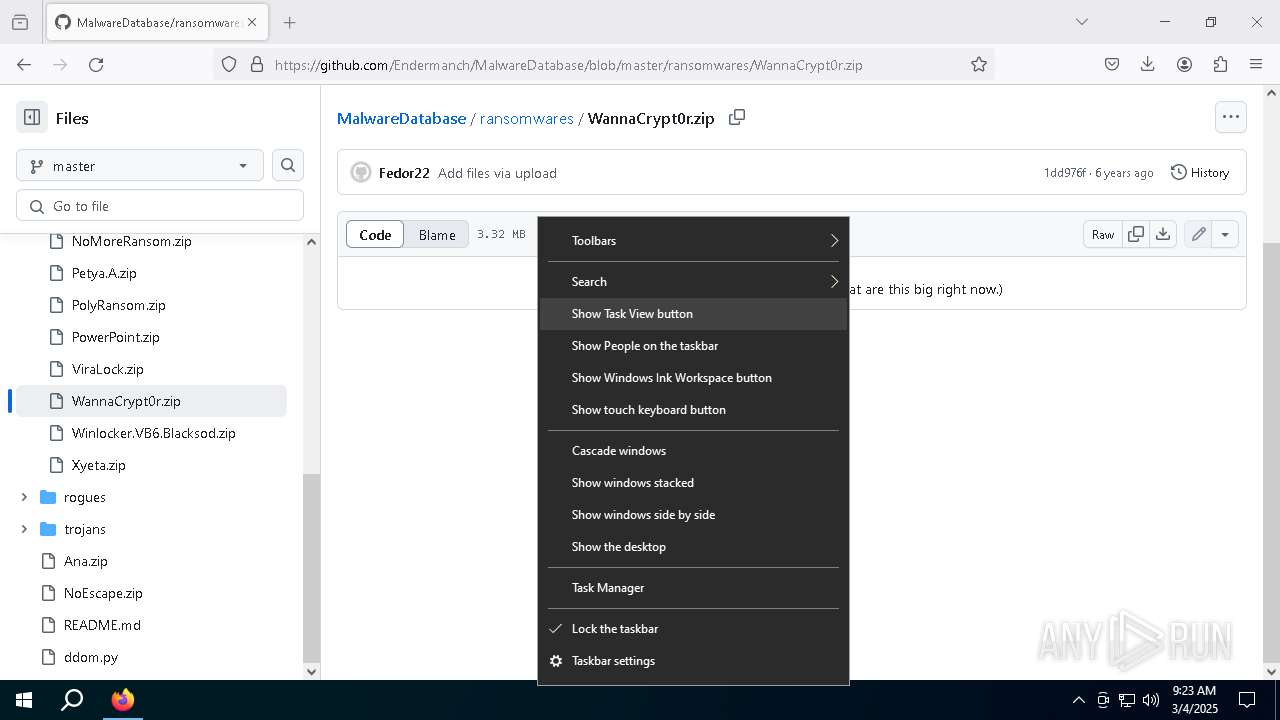Expand Toolbars submenu

pos(693,241)
